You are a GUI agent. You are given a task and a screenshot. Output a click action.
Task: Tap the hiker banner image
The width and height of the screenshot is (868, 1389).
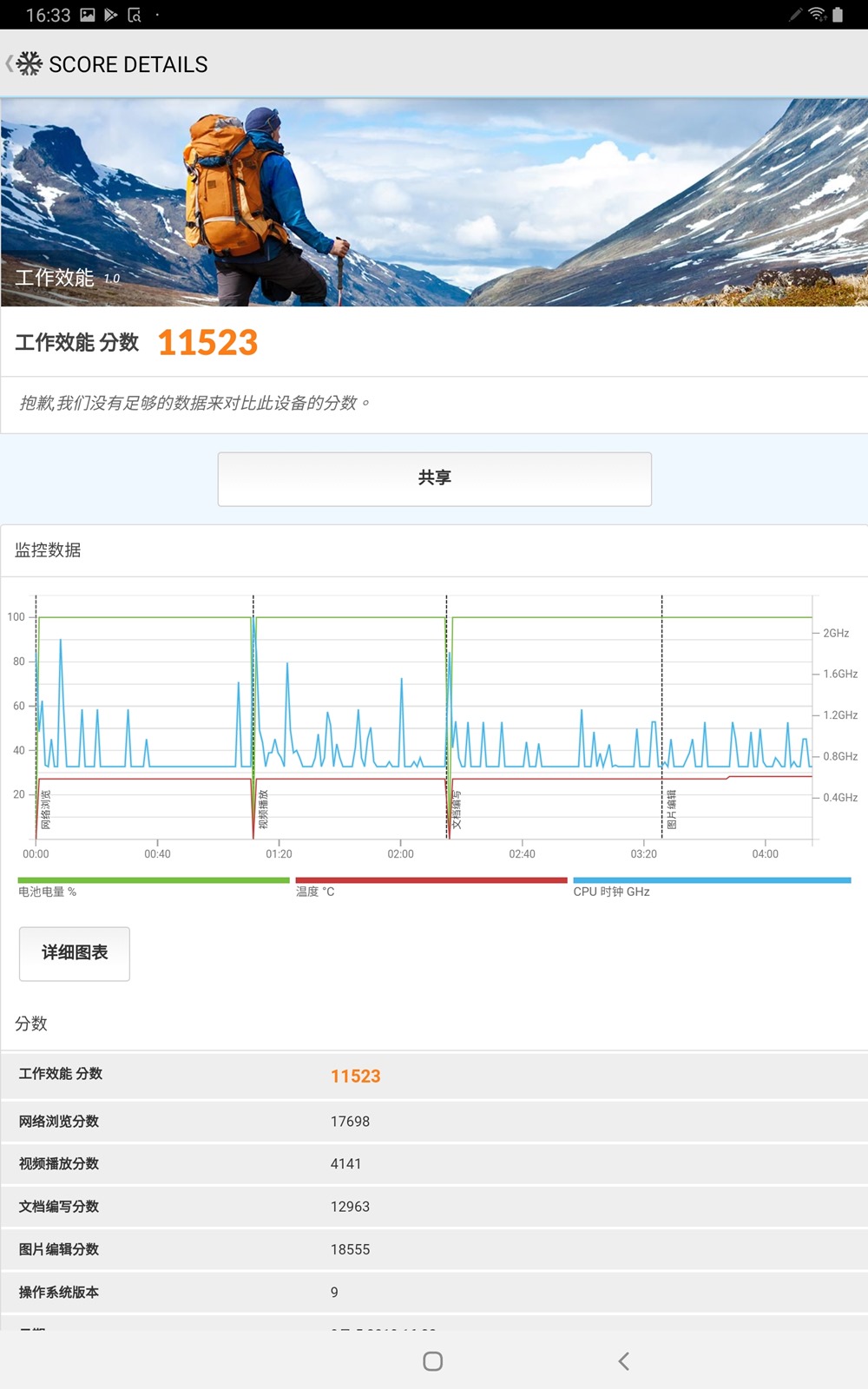434,201
